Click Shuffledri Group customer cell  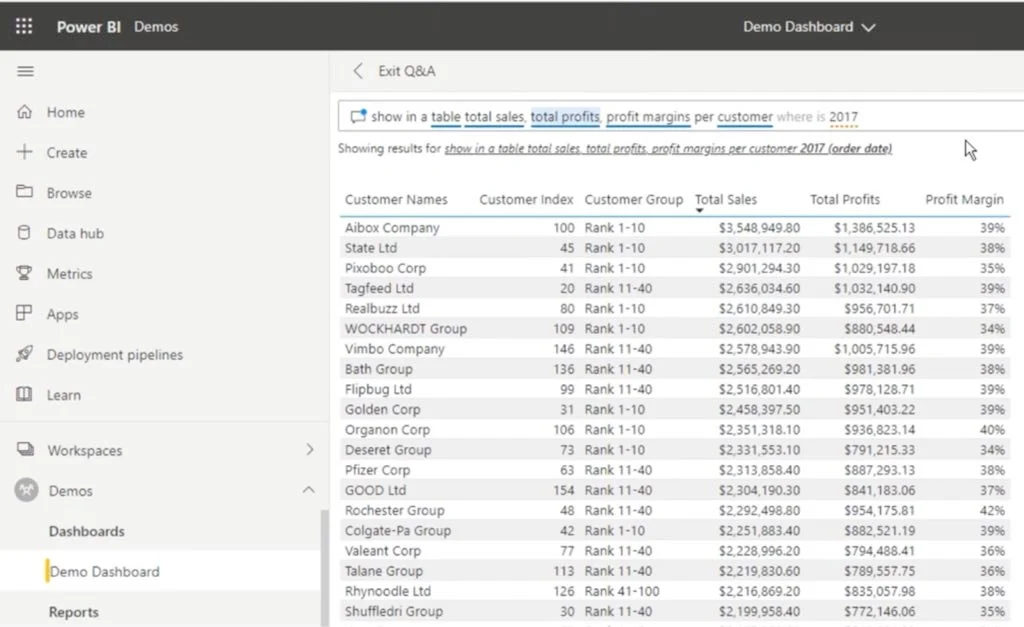tap(394, 612)
